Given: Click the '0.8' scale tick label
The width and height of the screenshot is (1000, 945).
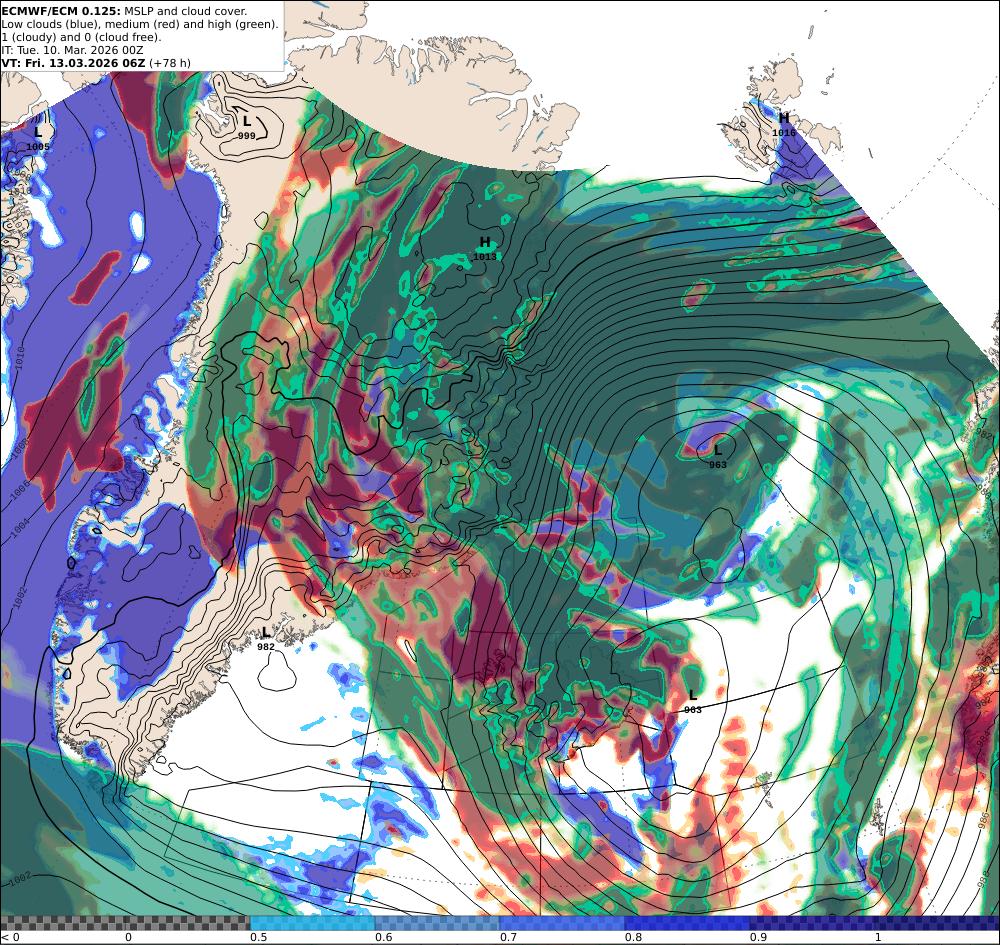Looking at the screenshot, I should pyautogui.click(x=633, y=937).
